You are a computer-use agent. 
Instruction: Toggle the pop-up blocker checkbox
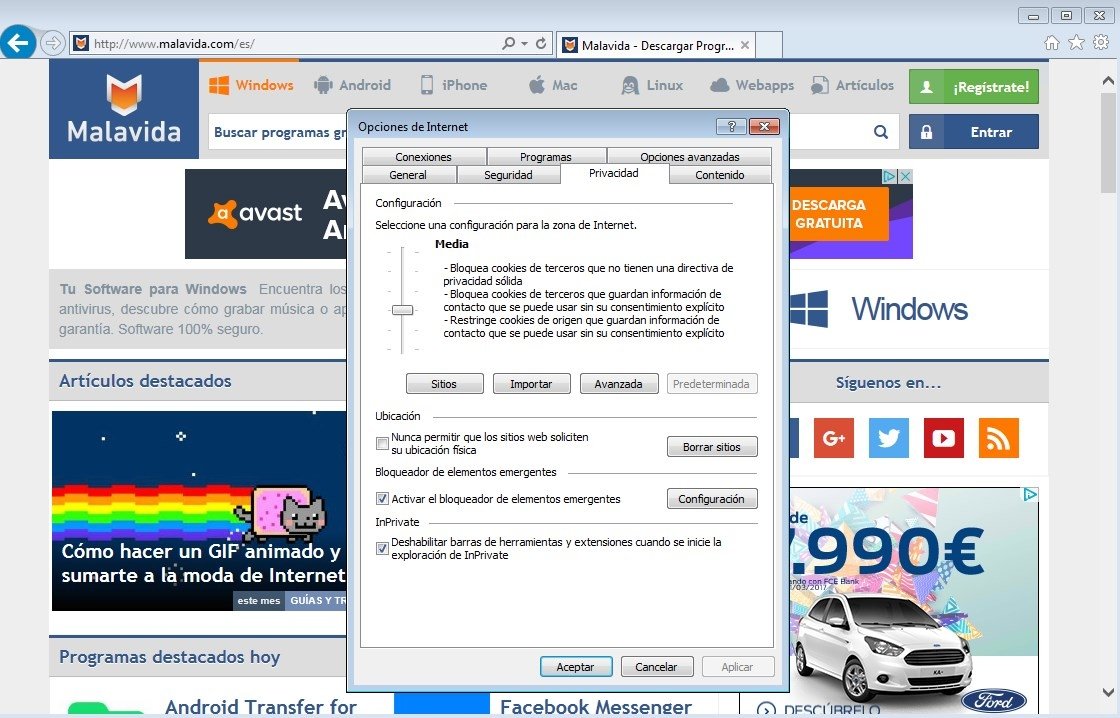pyautogui.click(x=382, y=499)
